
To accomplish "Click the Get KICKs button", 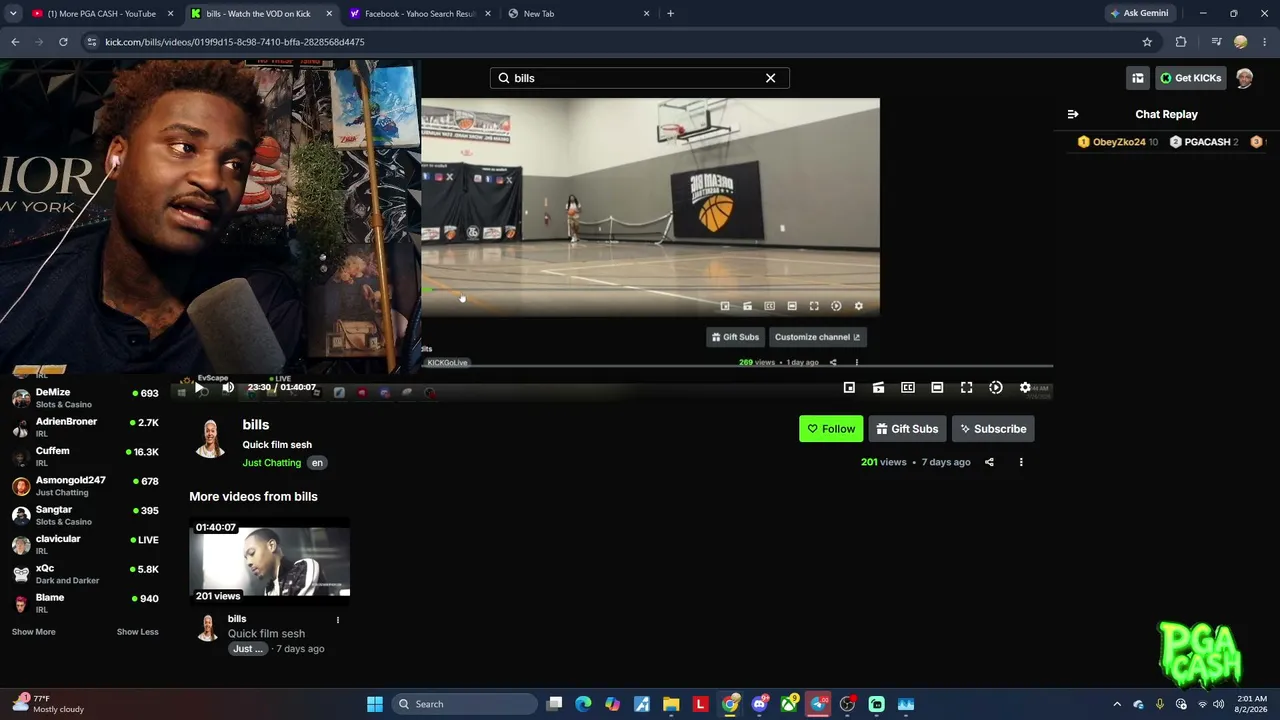I will coord(1191,78).
